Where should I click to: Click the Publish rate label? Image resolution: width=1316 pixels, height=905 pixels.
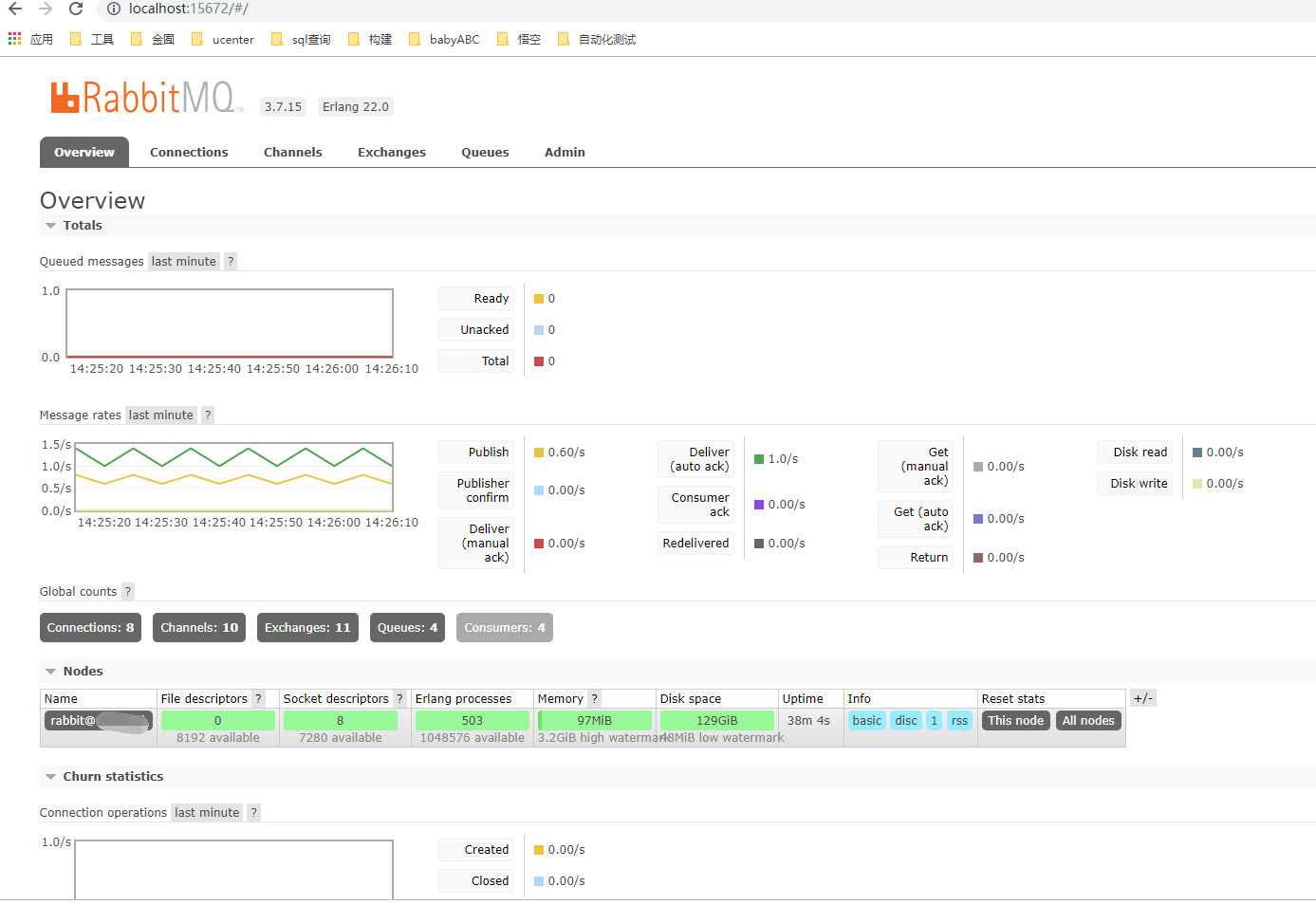(x=476, y=452)
